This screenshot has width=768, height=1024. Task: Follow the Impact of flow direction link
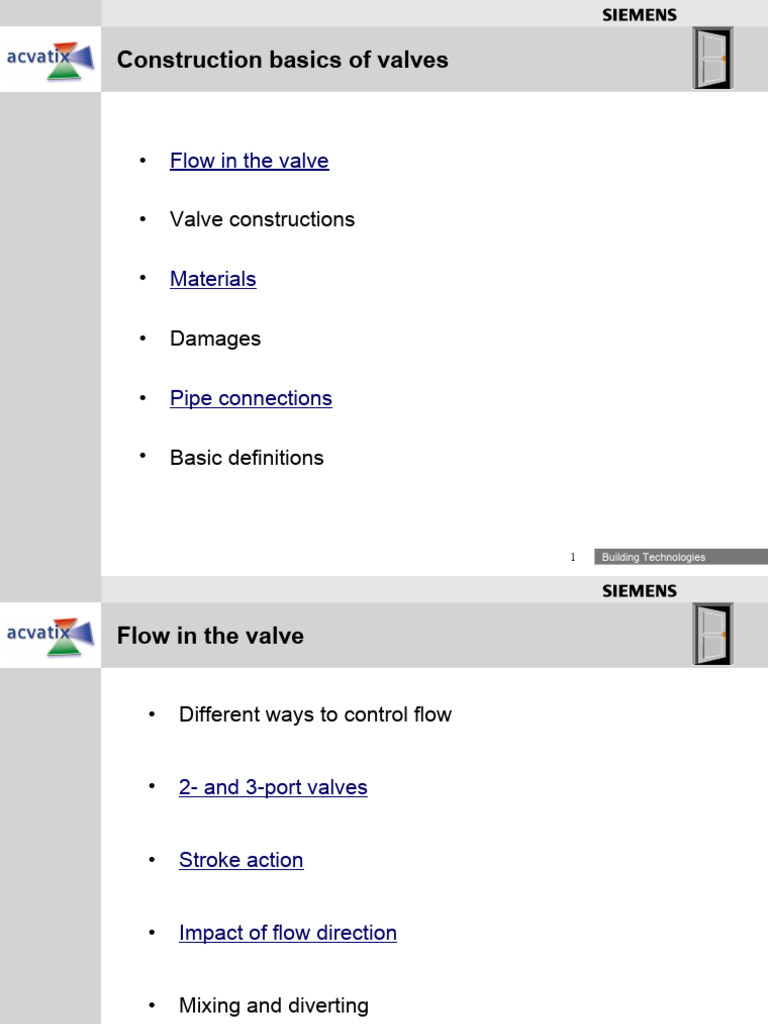[x=288, y=933]
